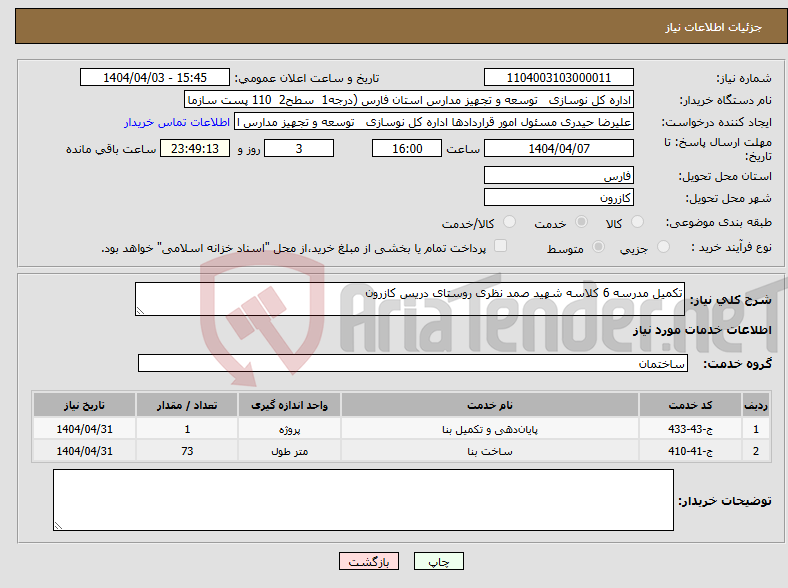
Task: Click the پروژه unit cell
Action: 289,429
